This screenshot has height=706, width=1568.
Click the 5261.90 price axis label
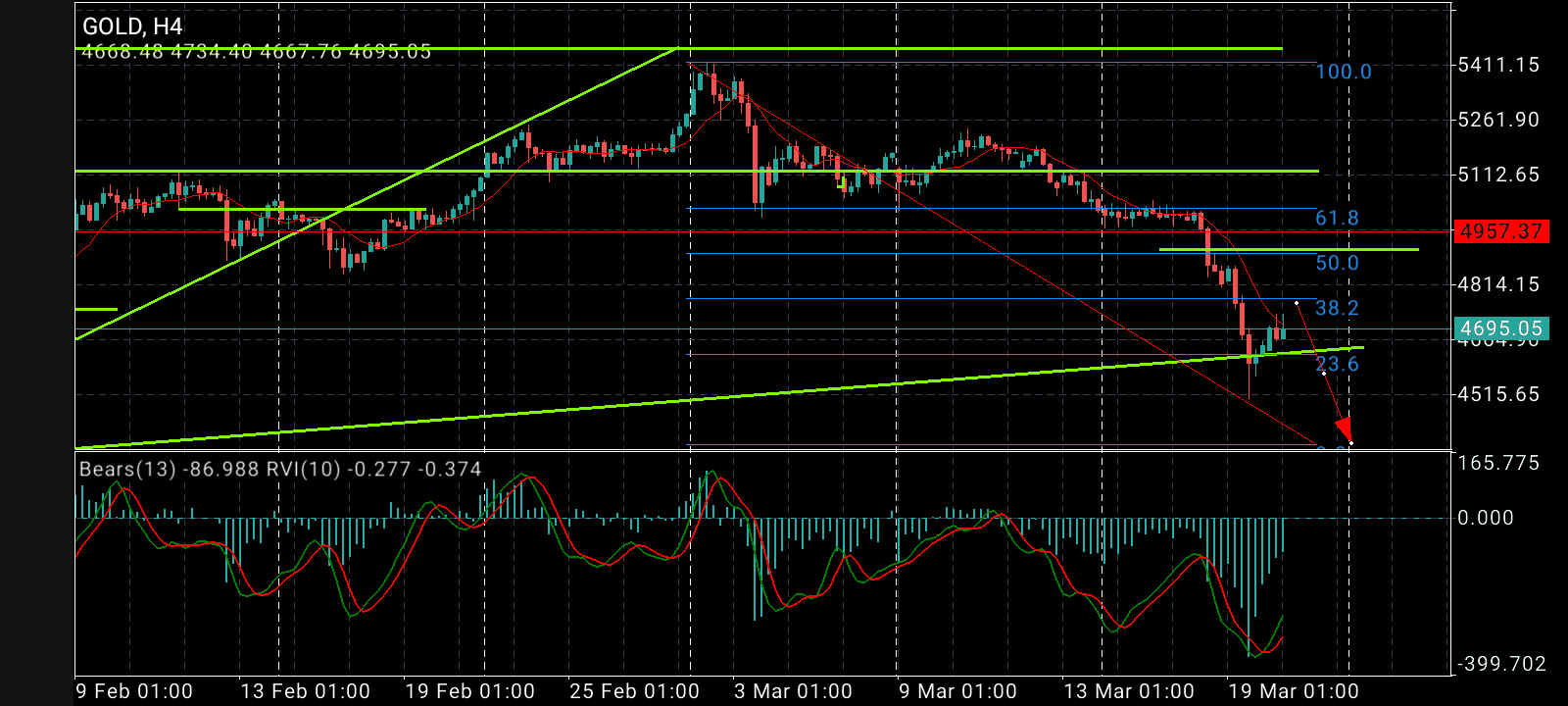[1498, 120]
